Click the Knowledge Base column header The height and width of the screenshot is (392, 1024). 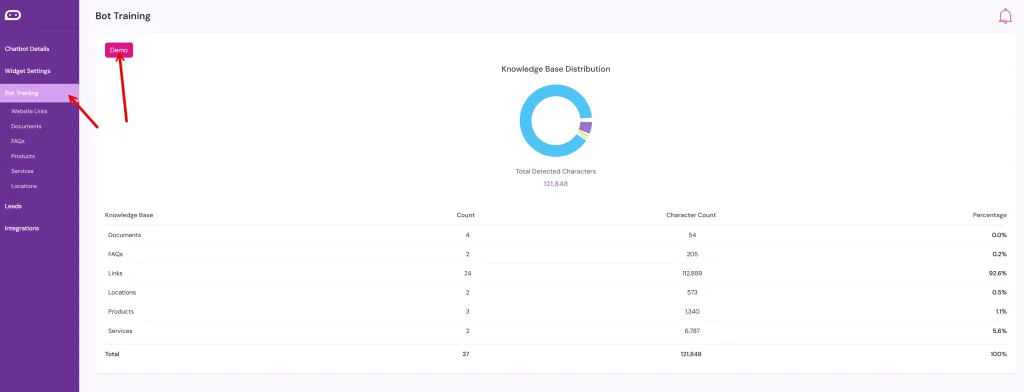coord(129,215)
